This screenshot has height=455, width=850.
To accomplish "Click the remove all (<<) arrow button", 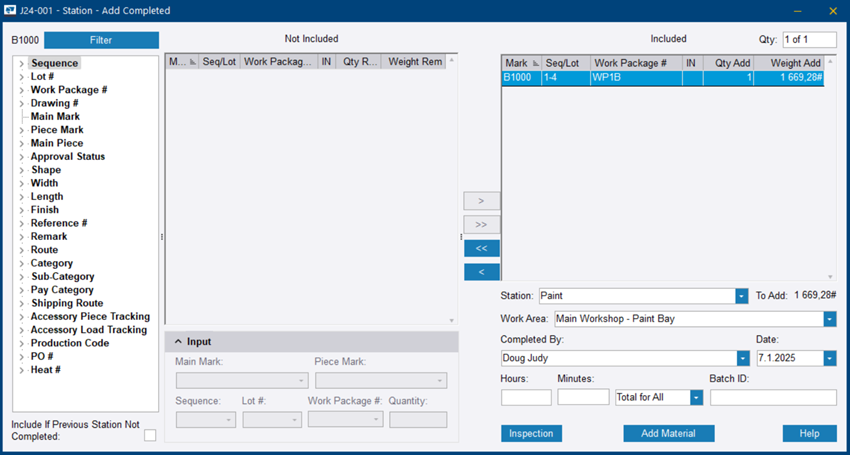I will point(481,248).
